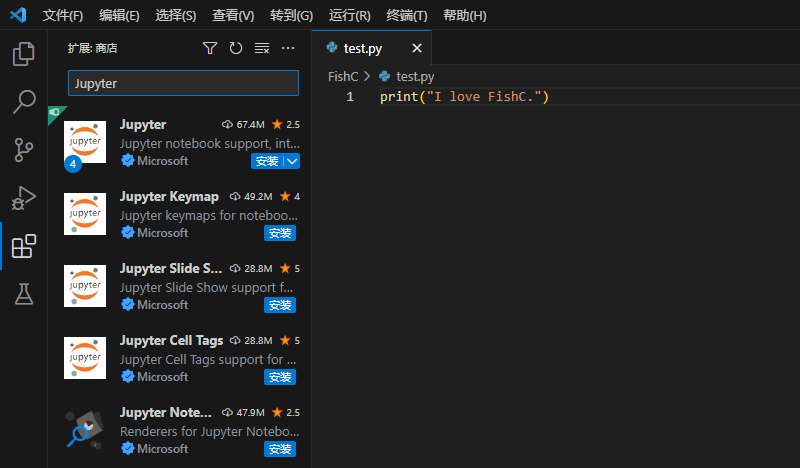This screenshot has height=468, width=800.
Task: Open the Explorer view in activity bar
Action: [23, 54]
